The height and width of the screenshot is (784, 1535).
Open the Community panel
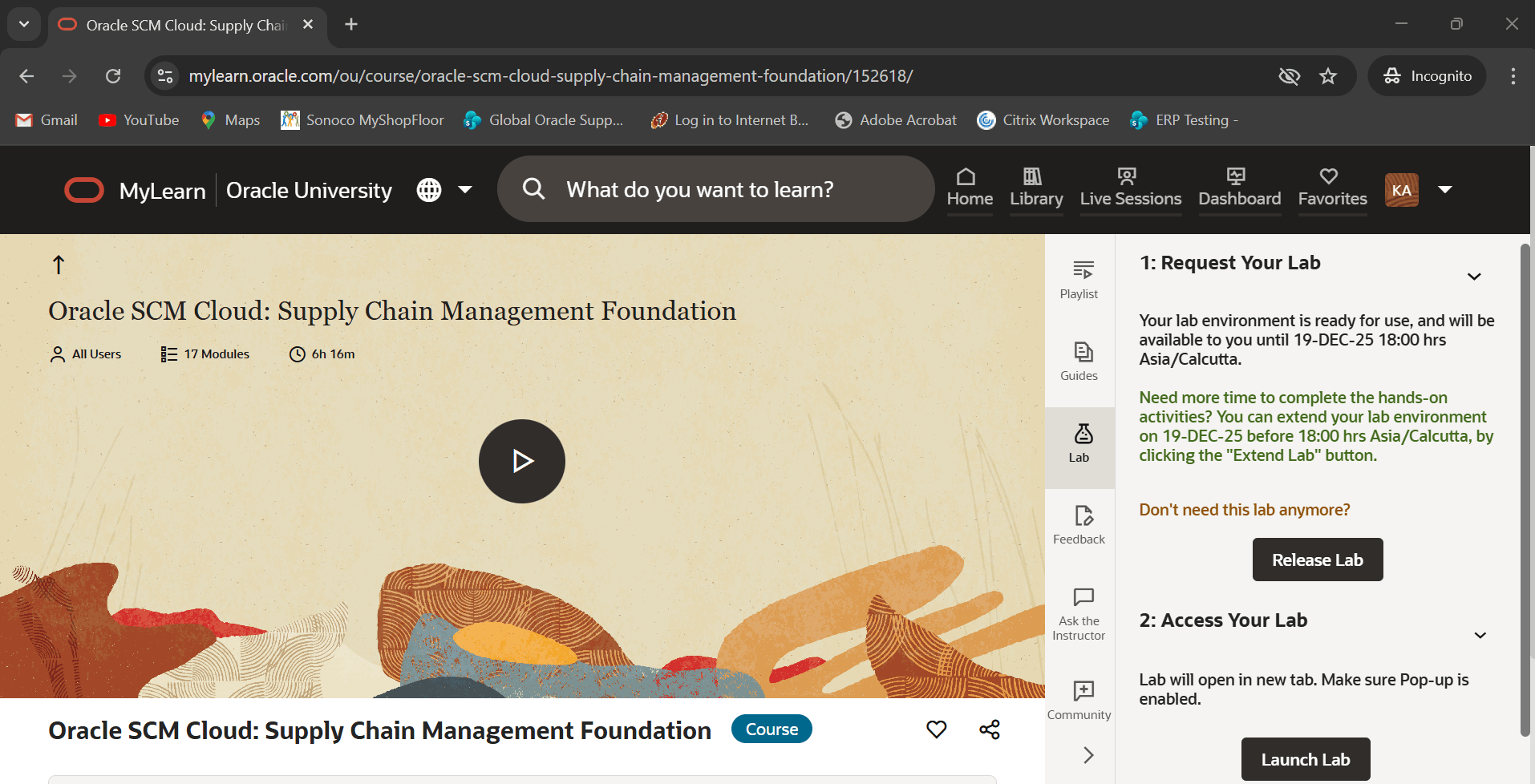(1079, 701)
